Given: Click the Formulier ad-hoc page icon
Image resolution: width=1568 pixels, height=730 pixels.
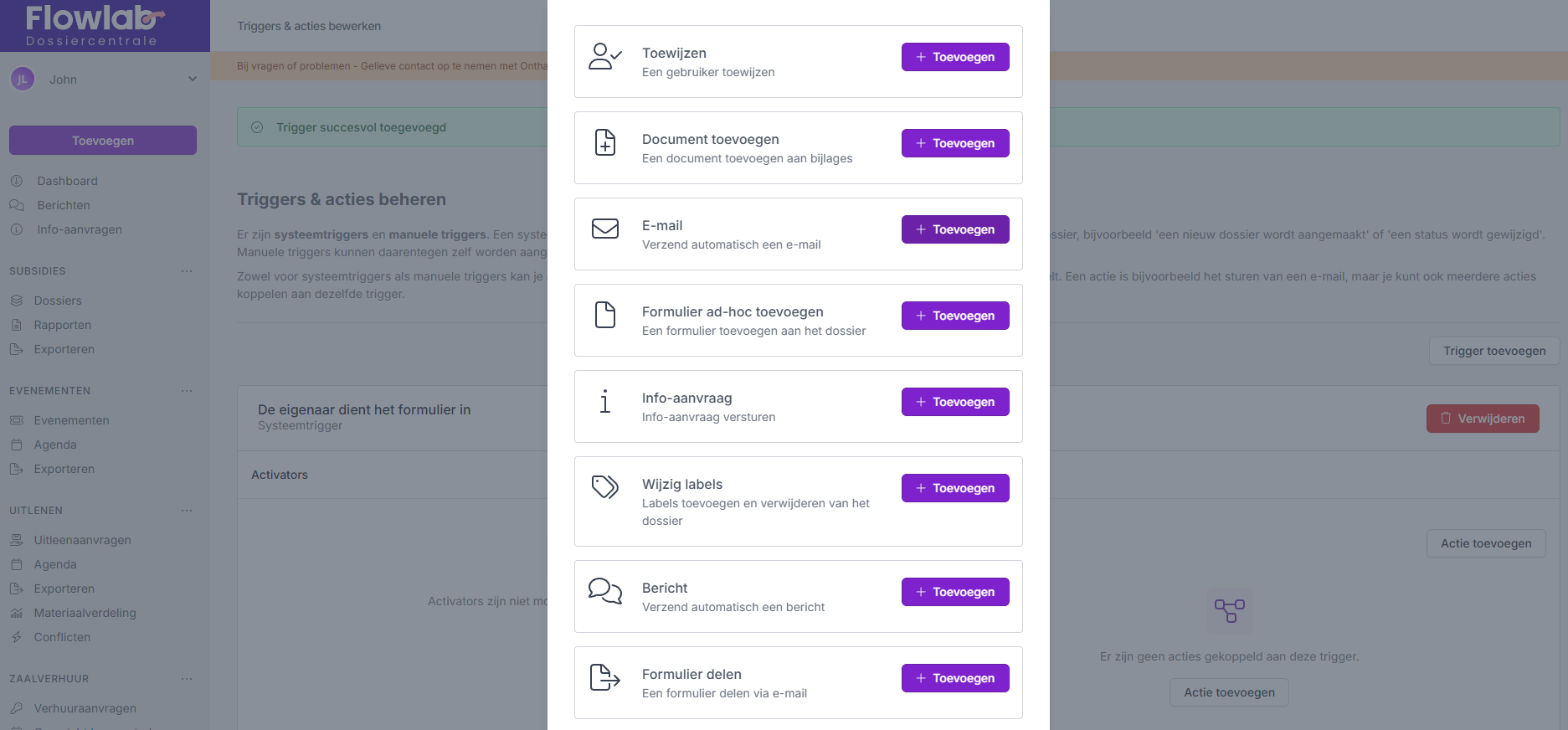Looking at the screenshot, I should point(604,315).
